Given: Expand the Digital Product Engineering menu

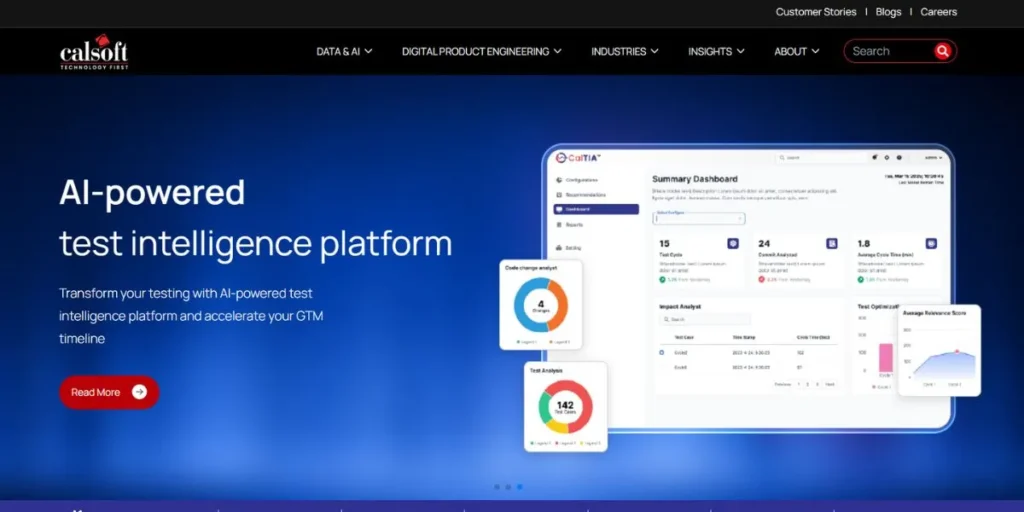Looking at the screenshot, I should pos(481,51).
